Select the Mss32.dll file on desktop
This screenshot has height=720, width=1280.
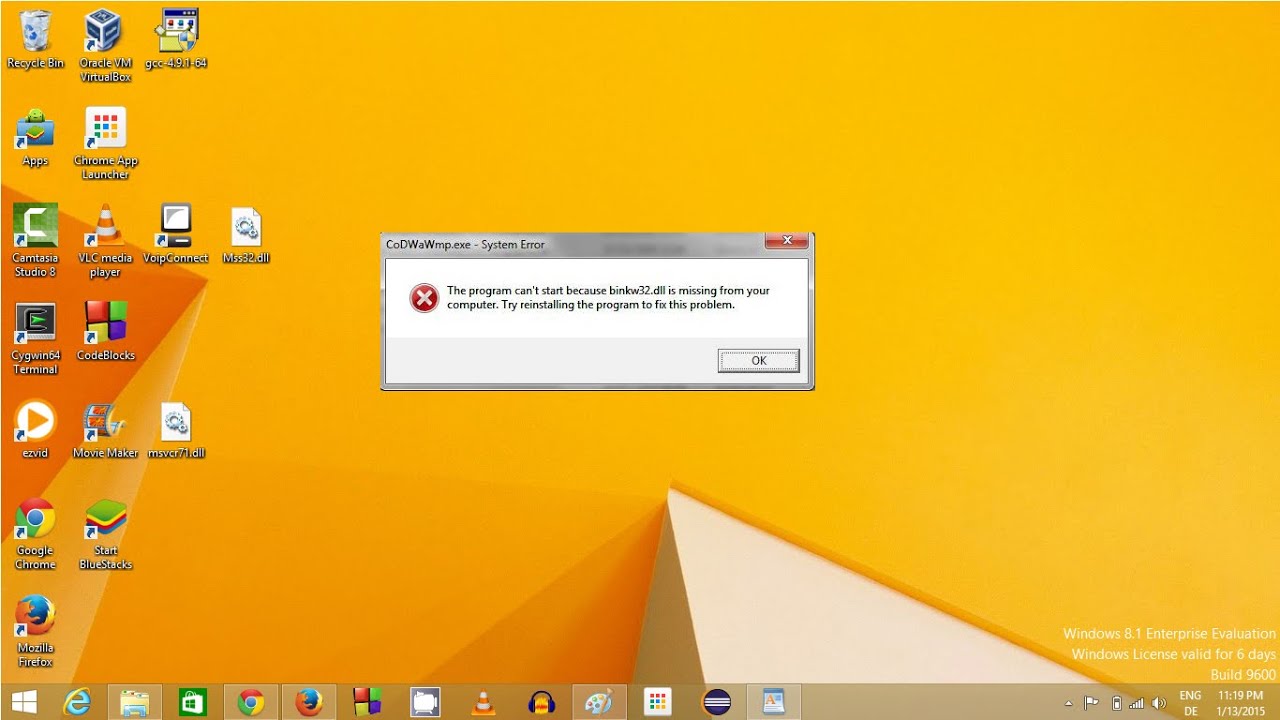(246, 235)
